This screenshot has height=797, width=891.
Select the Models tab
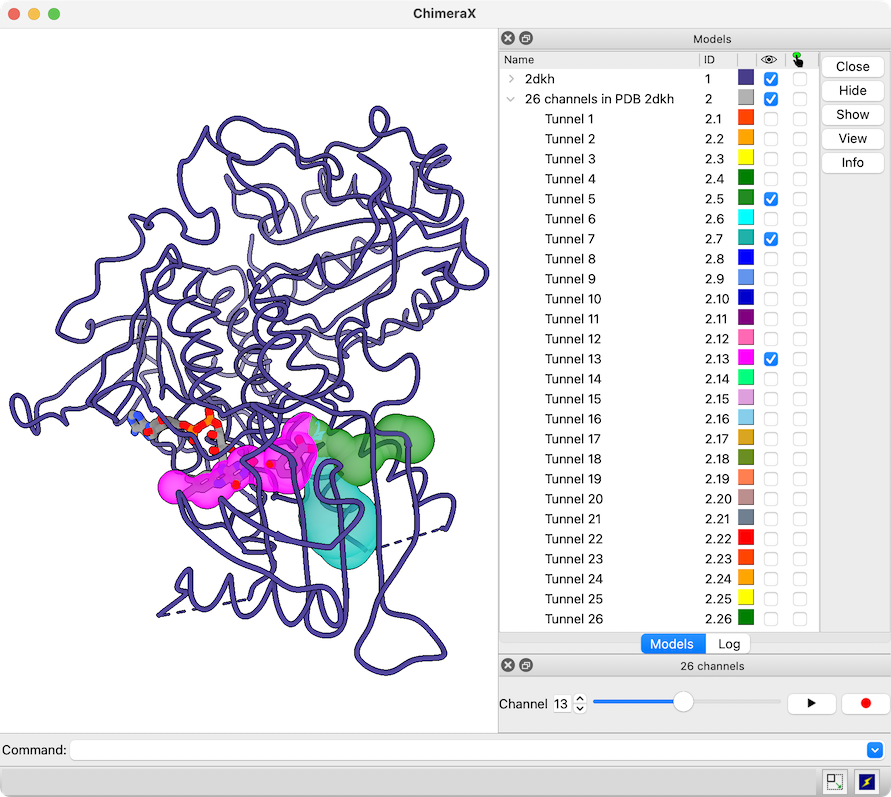(x=672, y=644)
